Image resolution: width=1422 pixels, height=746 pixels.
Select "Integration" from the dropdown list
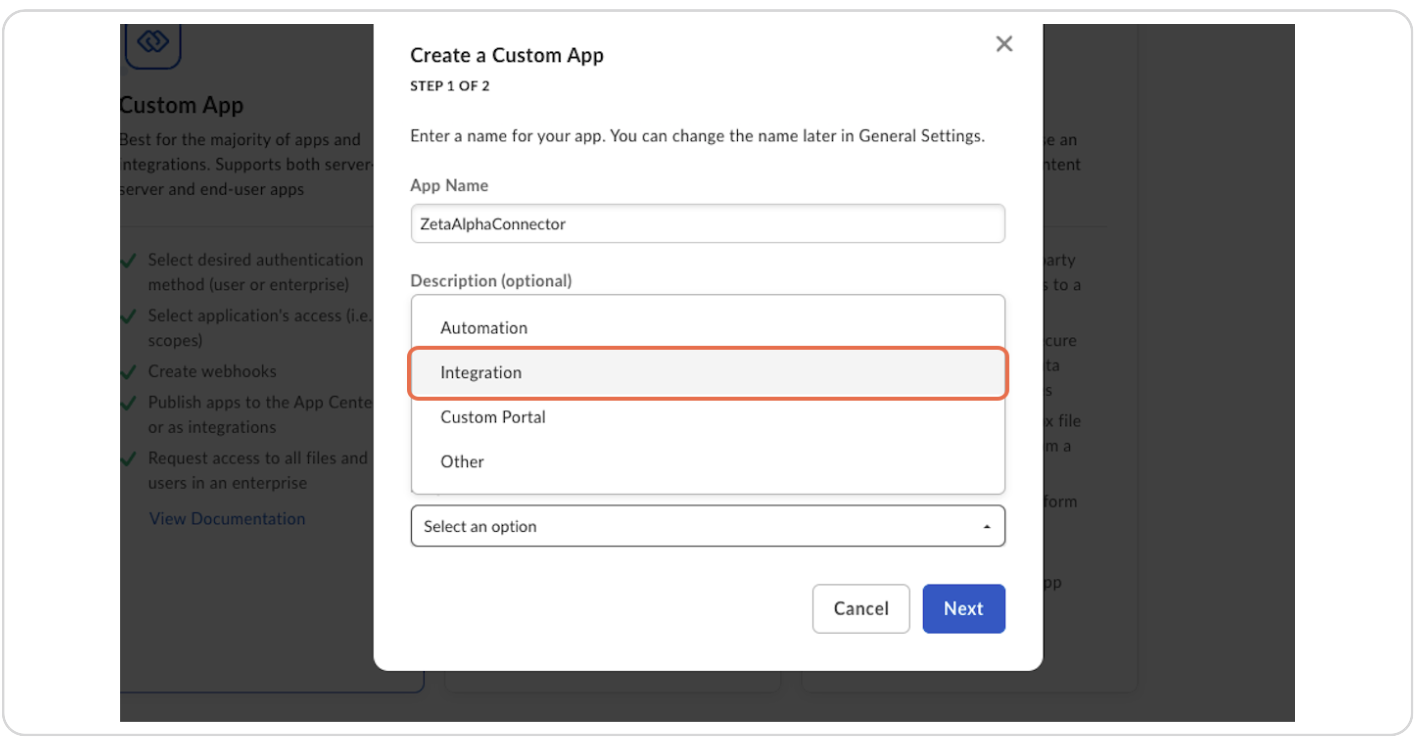(x=481, y=372)
